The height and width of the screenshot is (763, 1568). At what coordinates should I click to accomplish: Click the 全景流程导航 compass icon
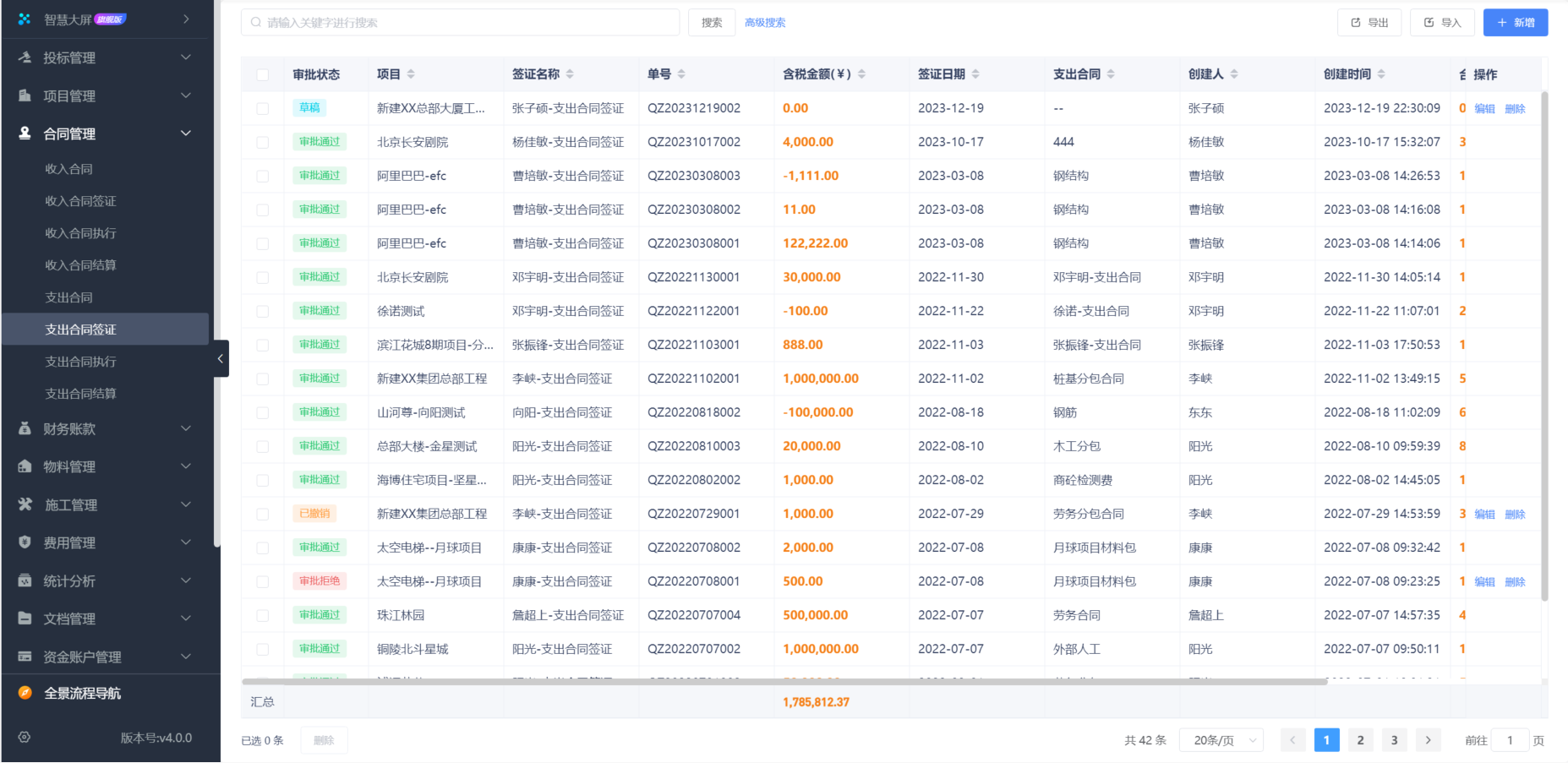[25, 693]
